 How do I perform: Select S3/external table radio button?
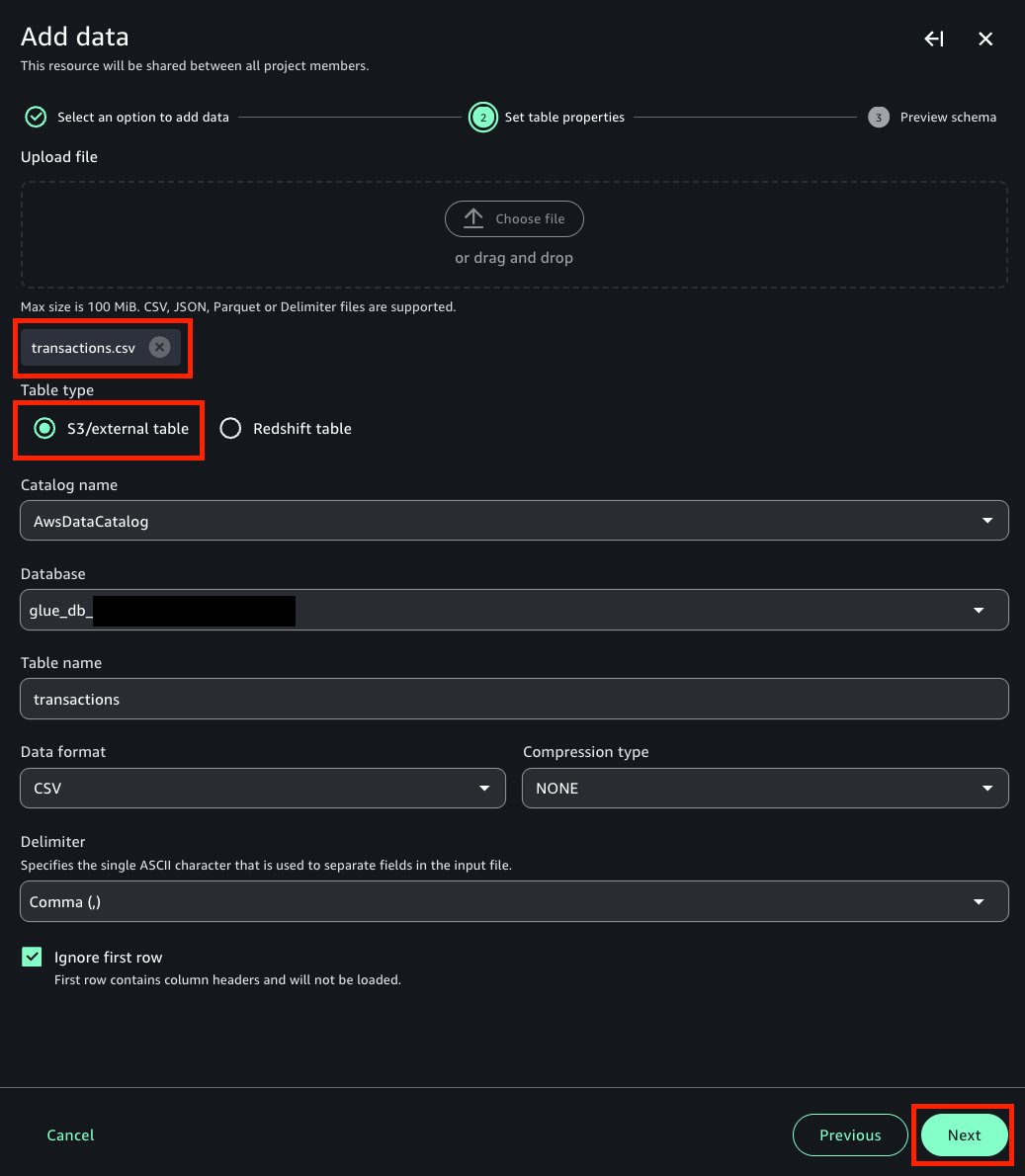coord(45,428)
